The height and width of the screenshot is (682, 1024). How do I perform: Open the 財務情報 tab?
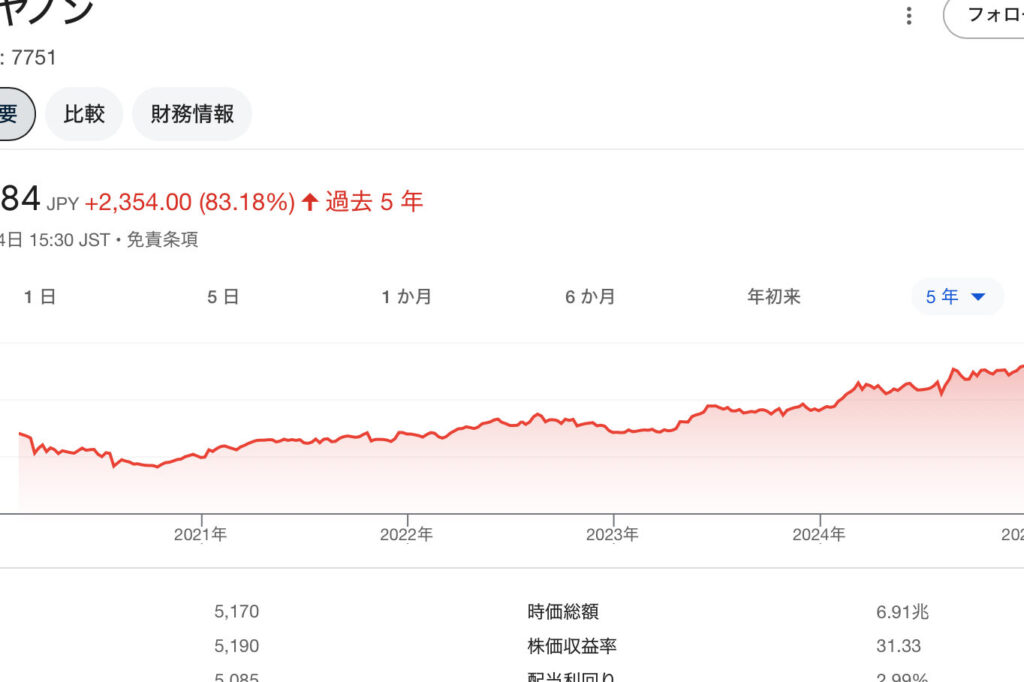(x=192, y=114)
